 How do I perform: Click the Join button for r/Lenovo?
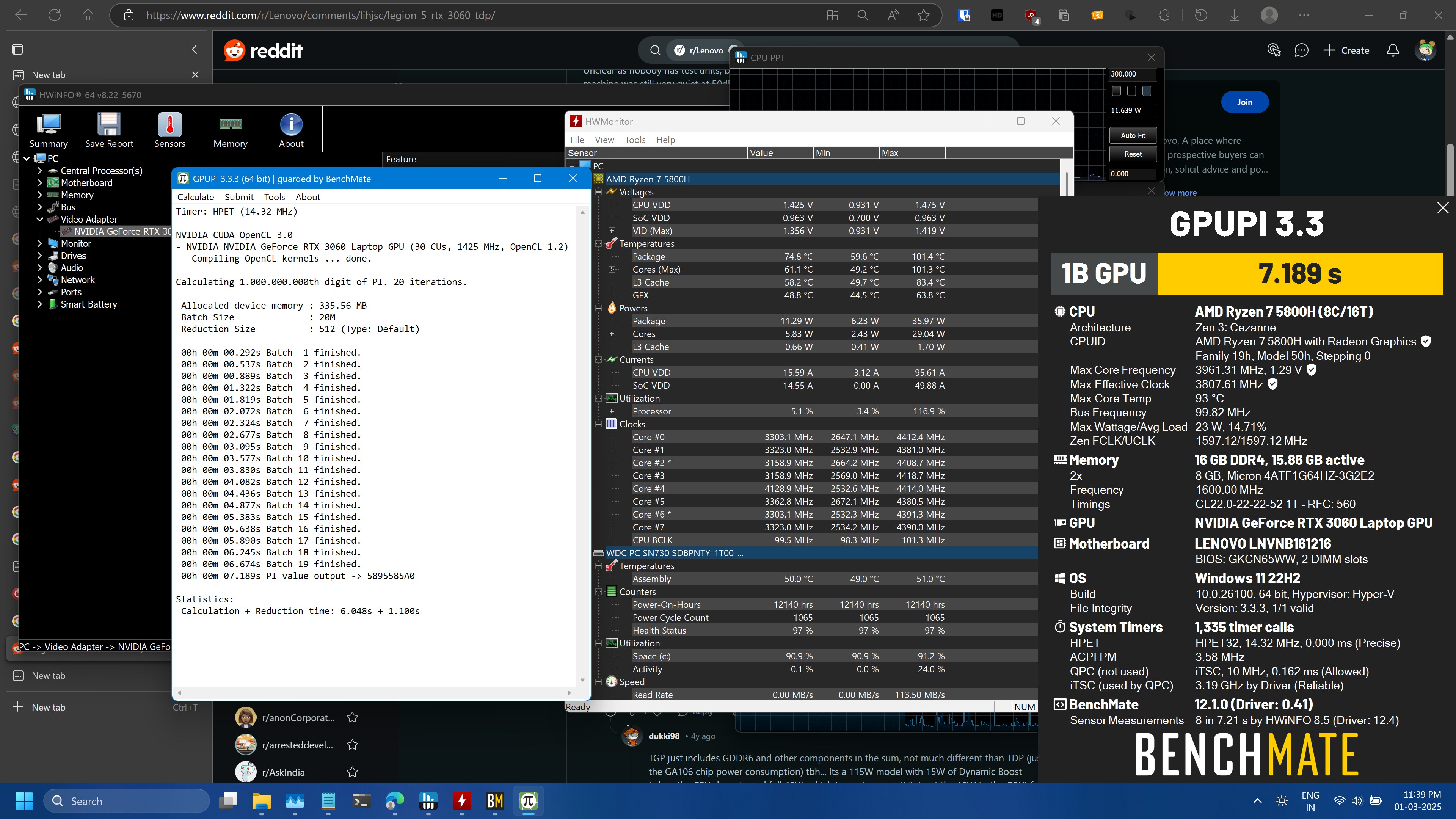tap(1244, 102)
